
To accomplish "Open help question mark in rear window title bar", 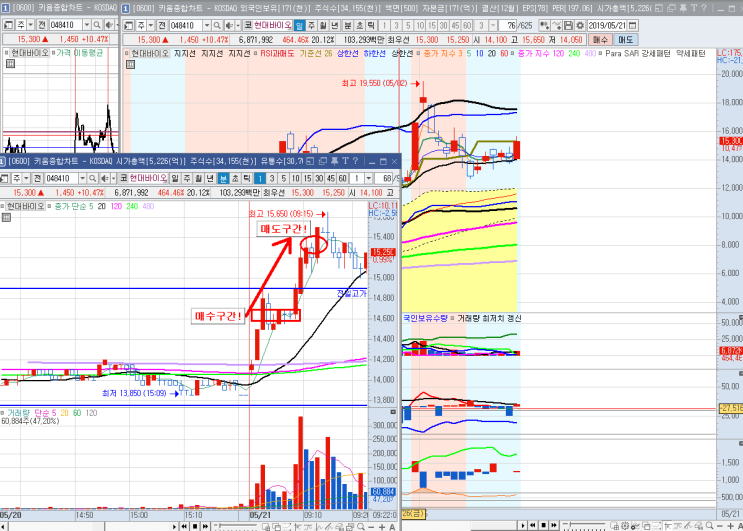I will tap(704, 8).
